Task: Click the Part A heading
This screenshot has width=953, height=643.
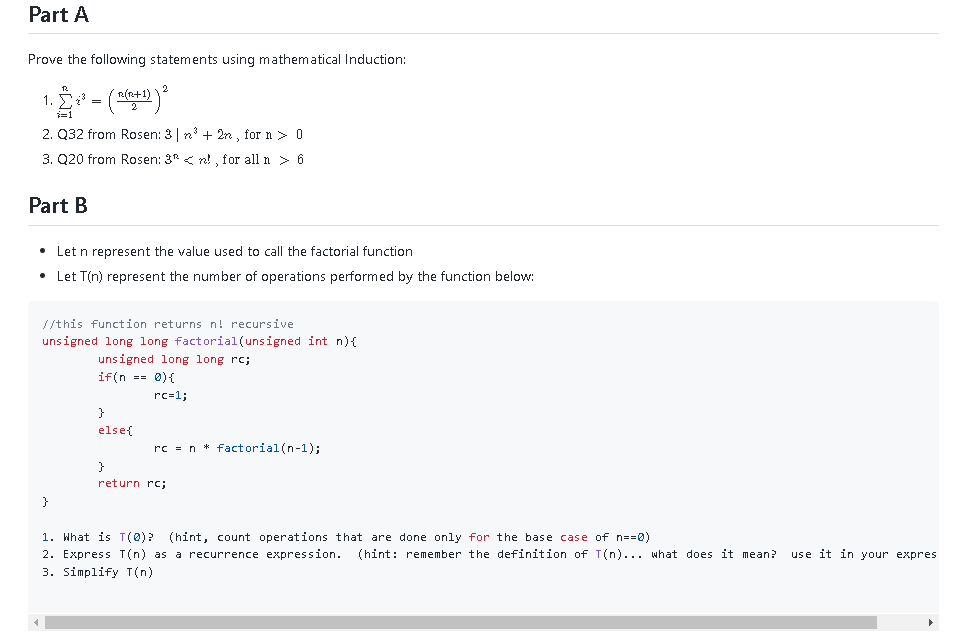Action: (57, 14)
